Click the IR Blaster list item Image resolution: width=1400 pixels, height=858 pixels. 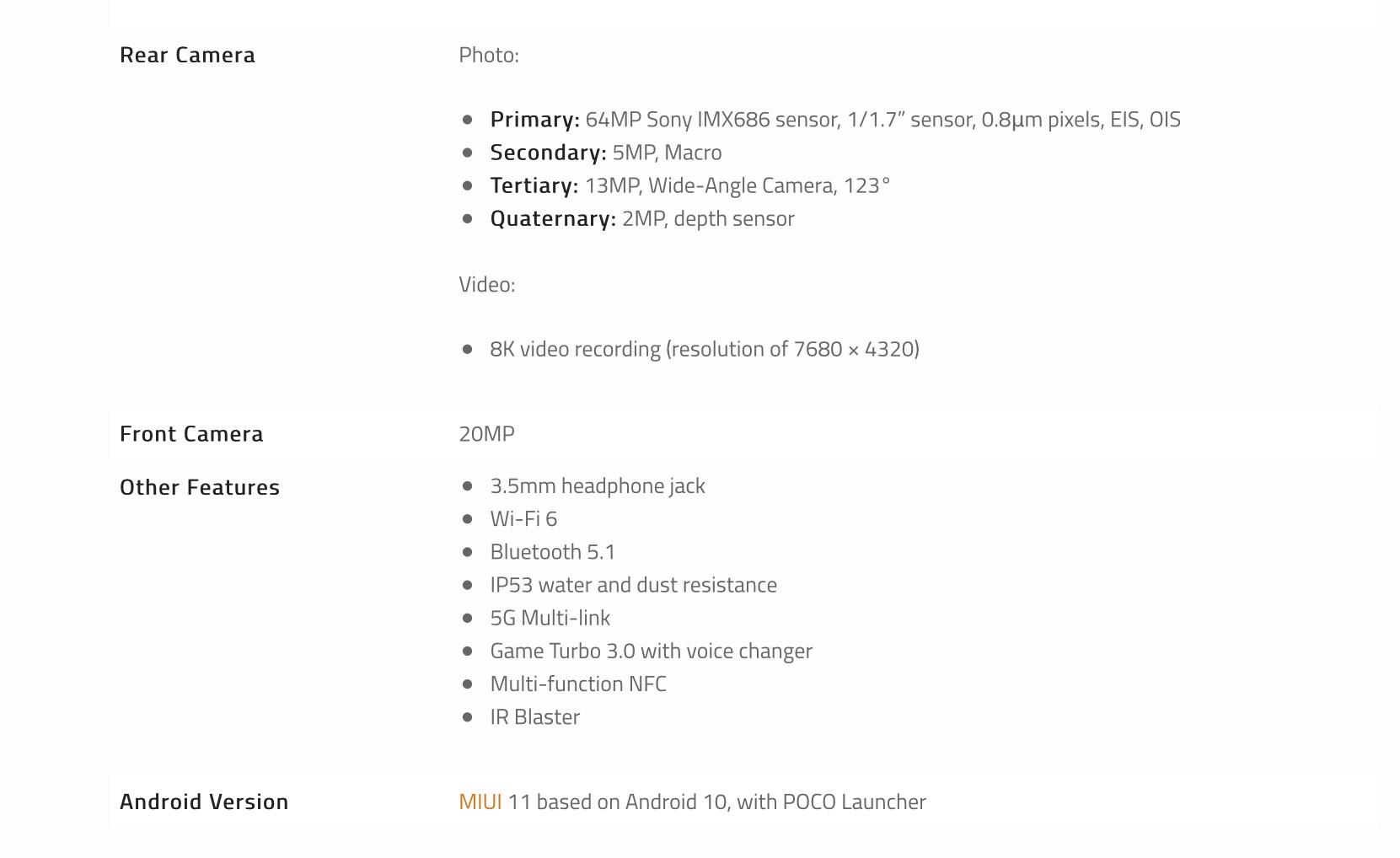tap(535, 717)
